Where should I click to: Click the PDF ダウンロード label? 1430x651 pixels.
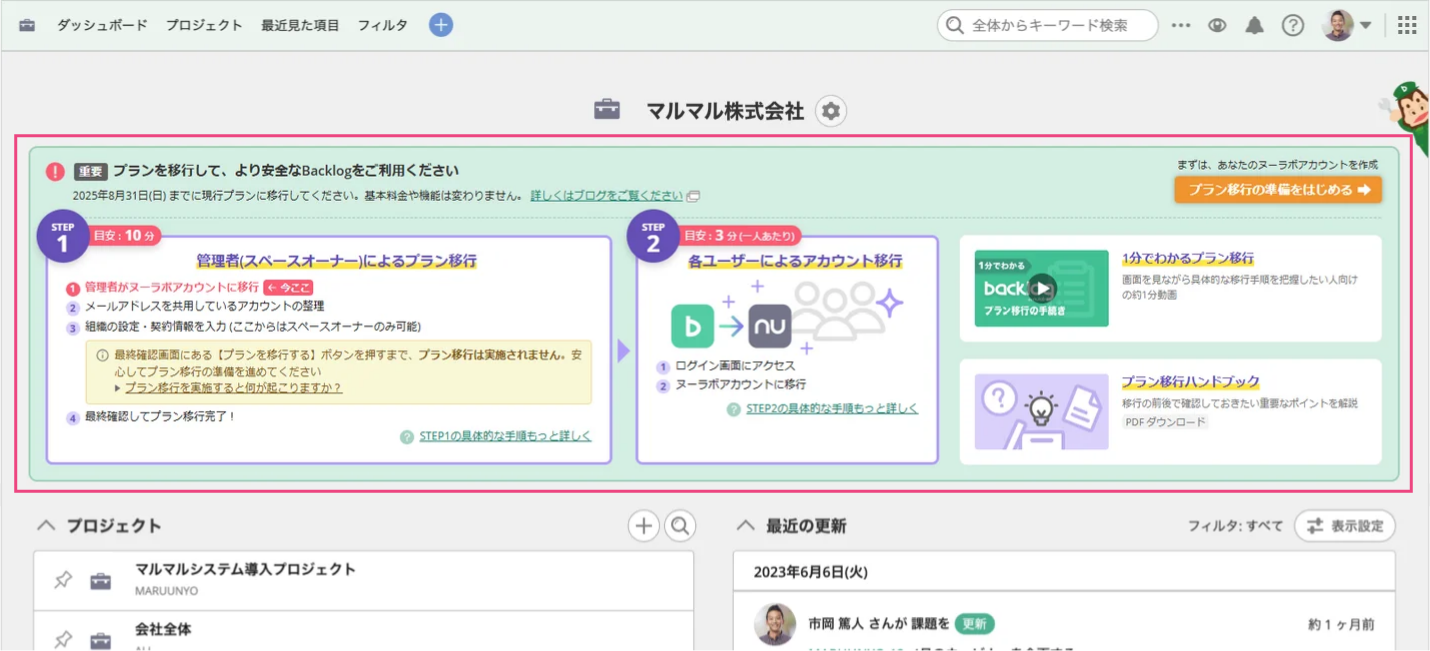(1166, 422)
